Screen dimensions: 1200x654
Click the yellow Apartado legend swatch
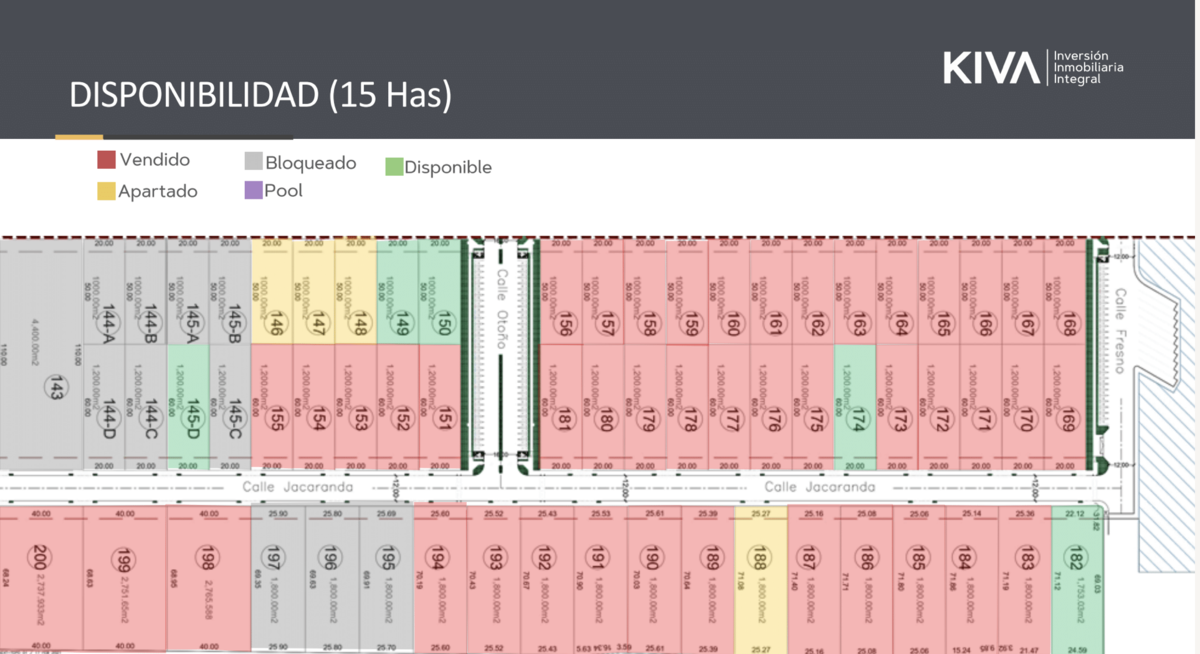pos(106,191)
